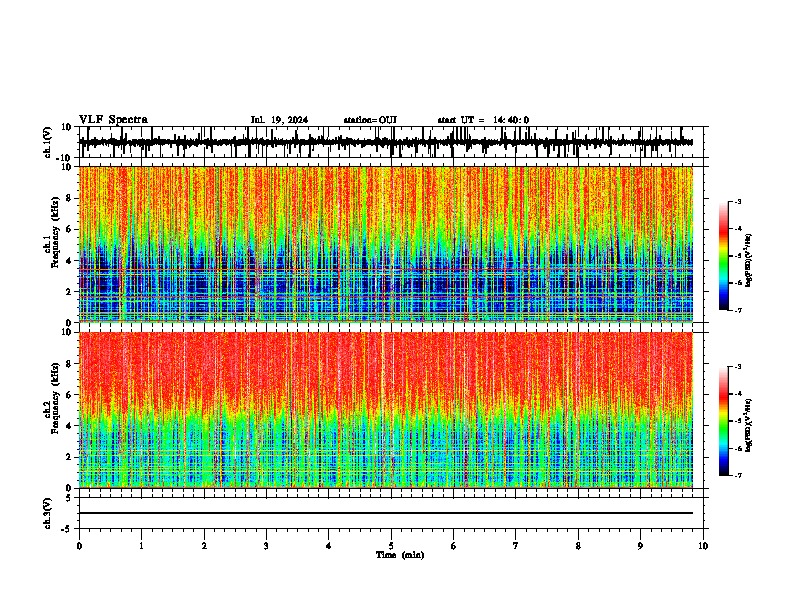Click the "ch.1(V)" axis label
This screenshot has width=792, height=612.
(x=48, y=142)
